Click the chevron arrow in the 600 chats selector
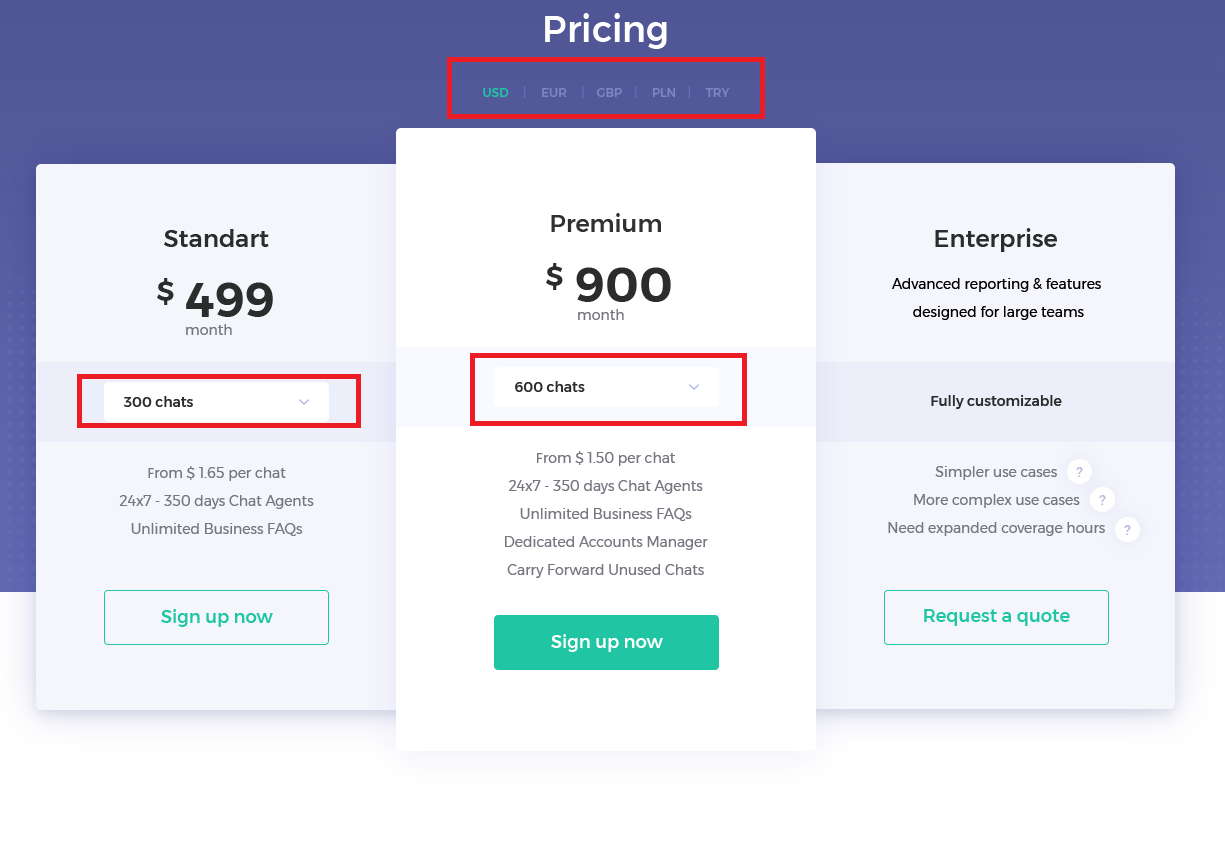 [693, 387]
